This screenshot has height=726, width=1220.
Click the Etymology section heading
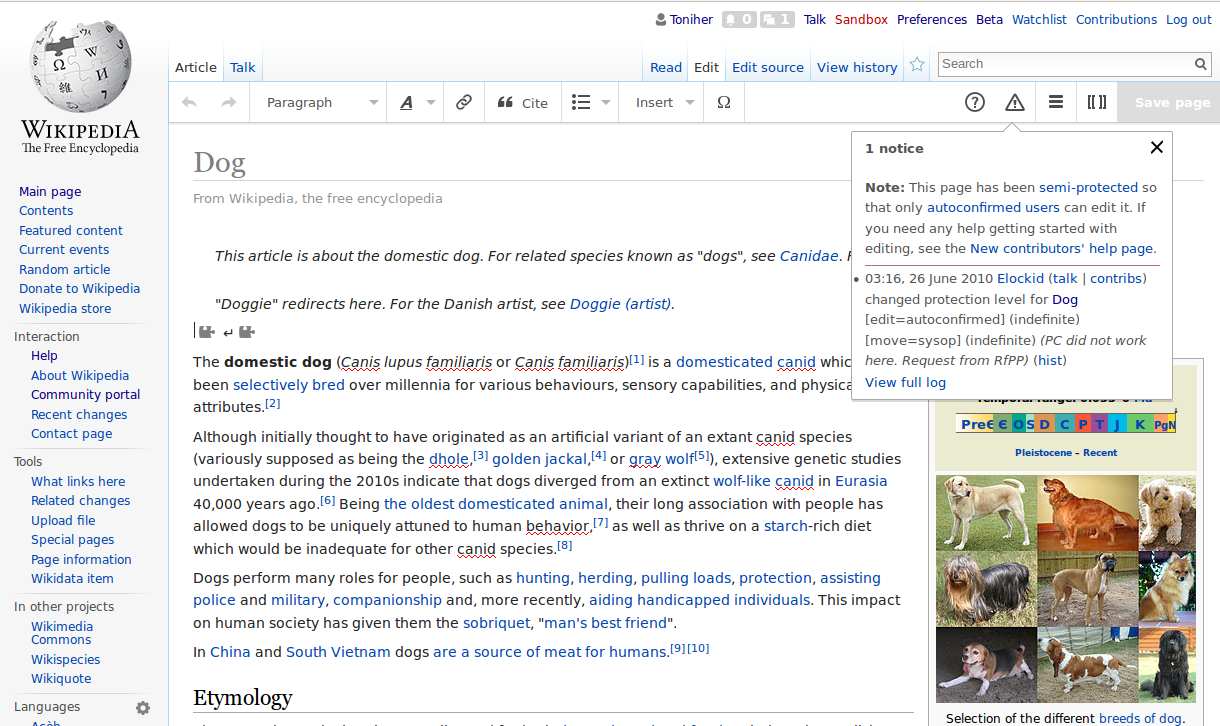pos(243,697)
